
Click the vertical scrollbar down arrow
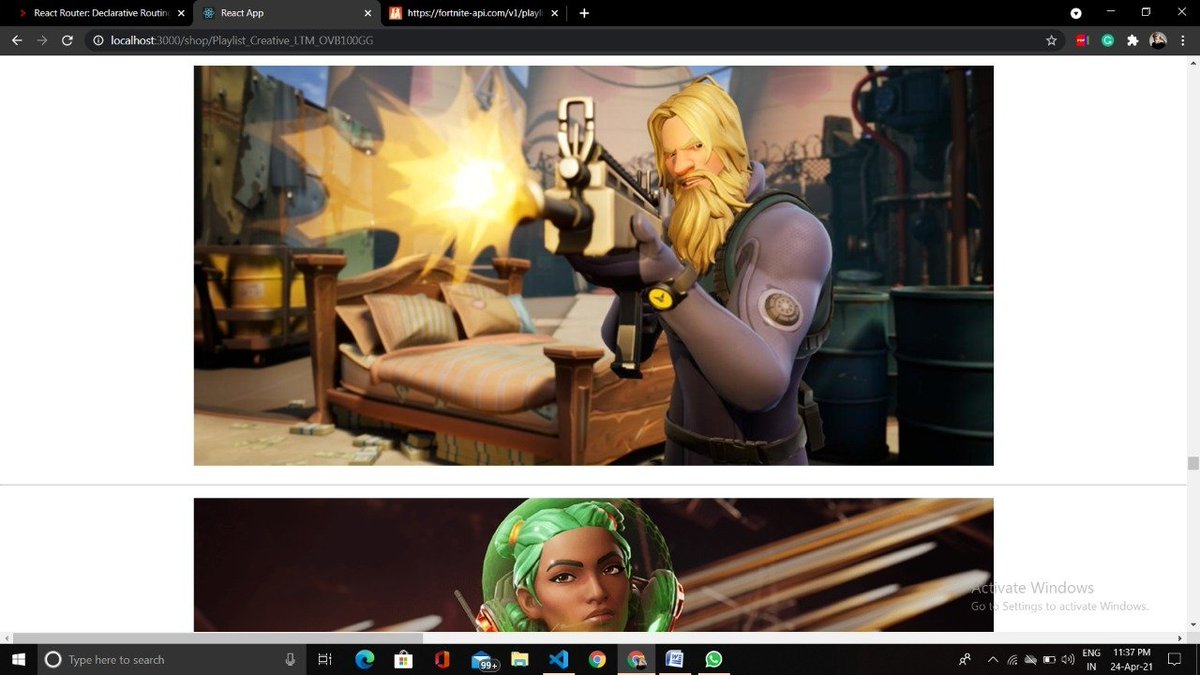(1192, 625)
